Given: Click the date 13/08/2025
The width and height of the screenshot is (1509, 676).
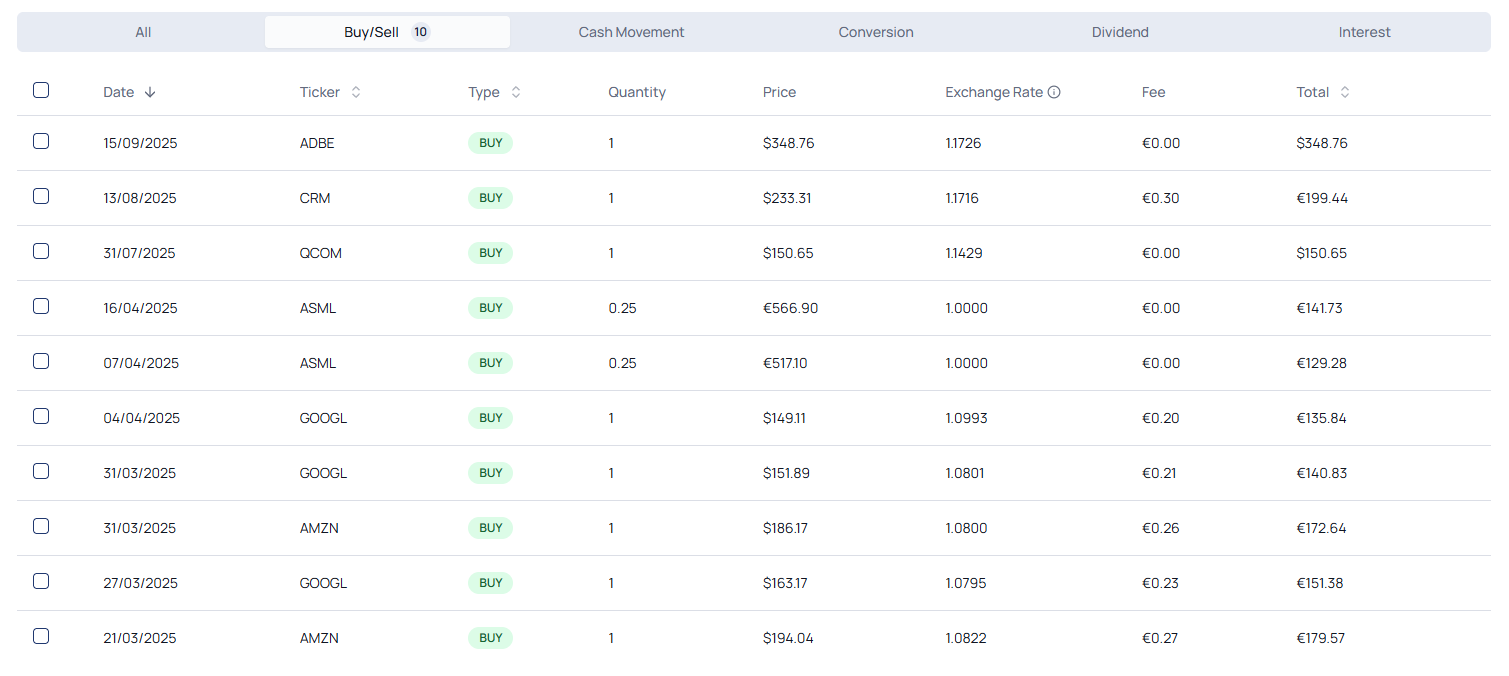Looking at the screenshot, I should pos(140,198).
